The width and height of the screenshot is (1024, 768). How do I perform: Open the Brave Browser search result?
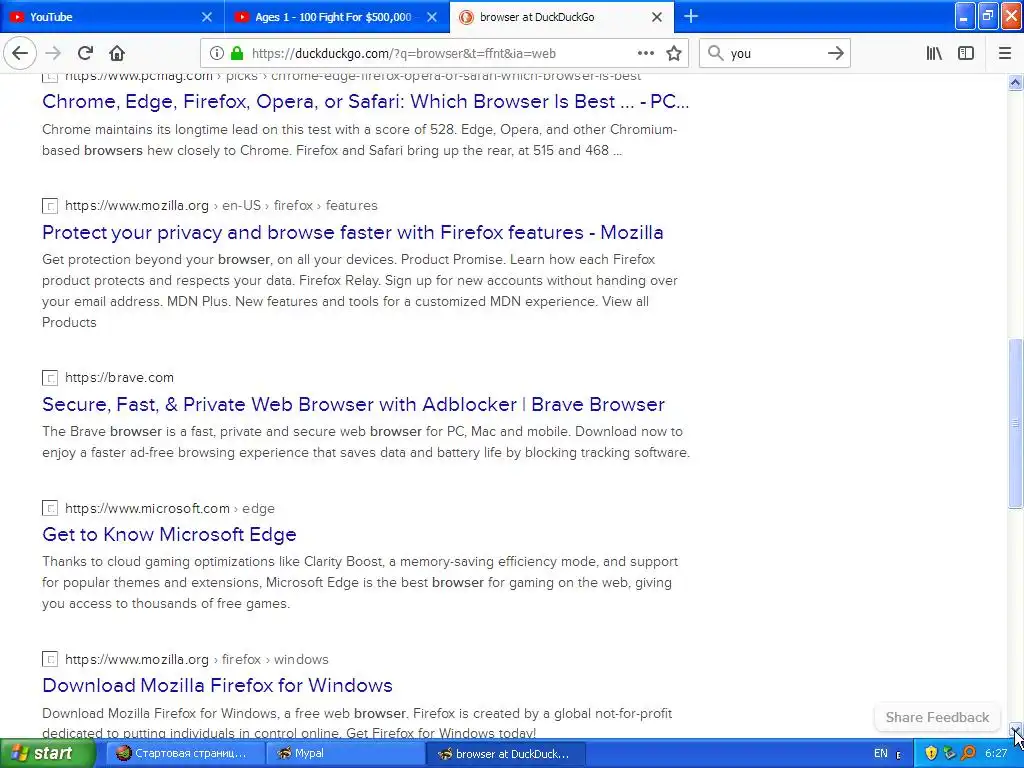pos(353,404)
